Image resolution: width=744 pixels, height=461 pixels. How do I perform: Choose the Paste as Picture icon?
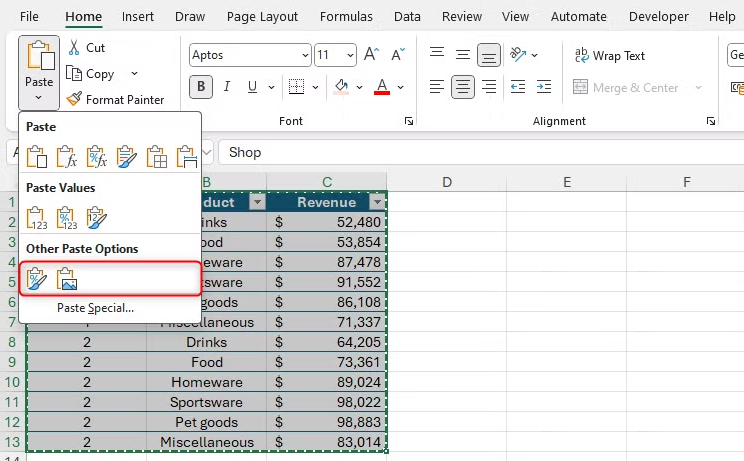coord(67,279)
